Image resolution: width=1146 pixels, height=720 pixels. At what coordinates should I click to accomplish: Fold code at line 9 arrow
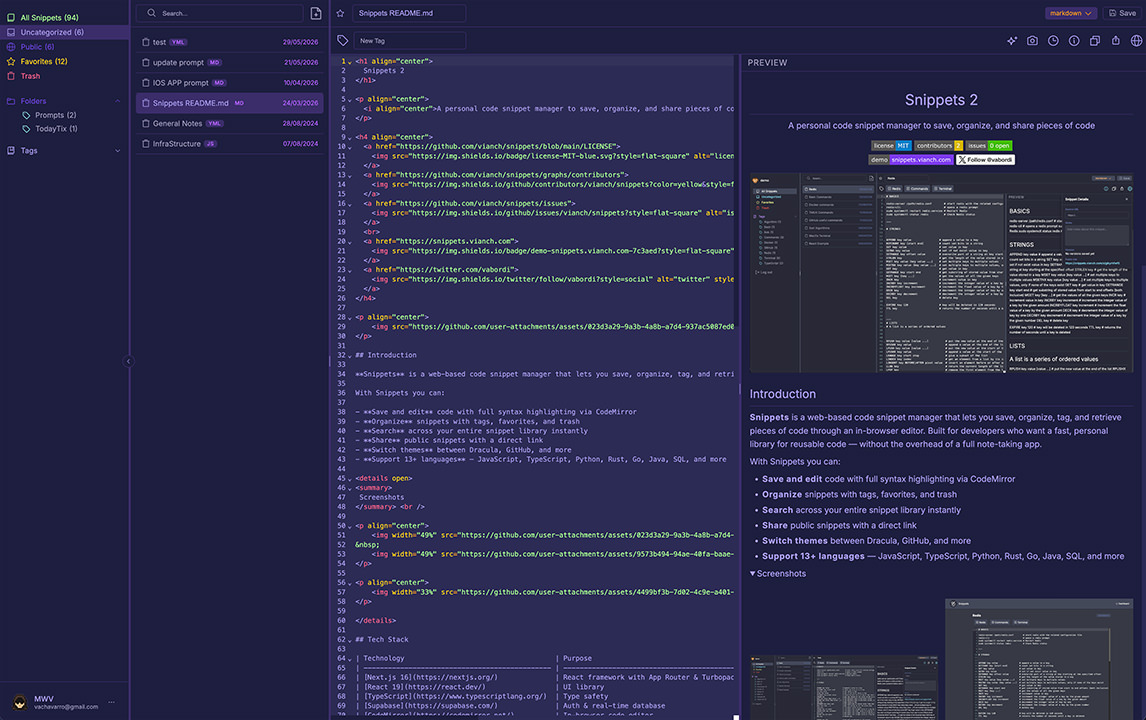(x=350, y=137)
